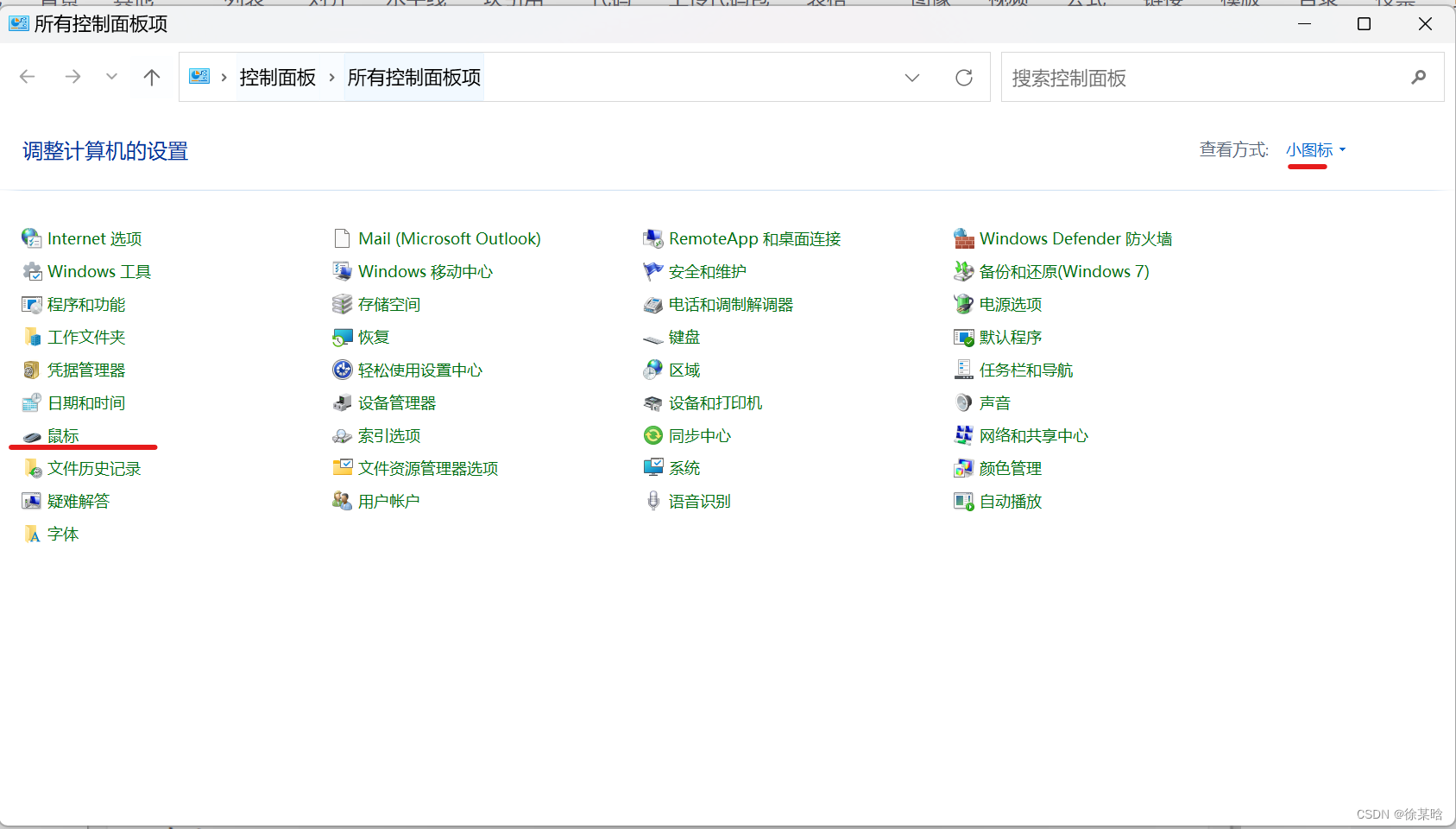Open 声音 settings

[994, 402]
